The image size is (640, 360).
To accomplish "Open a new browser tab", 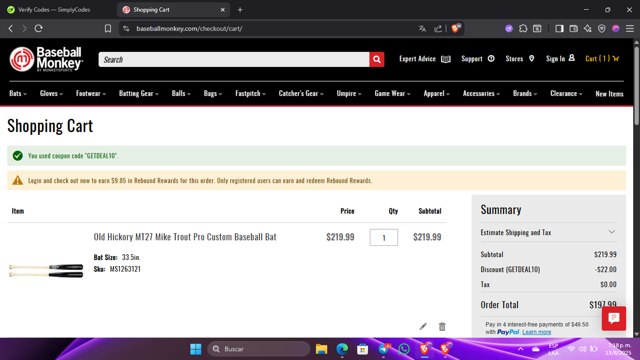I will click(240, 9).
